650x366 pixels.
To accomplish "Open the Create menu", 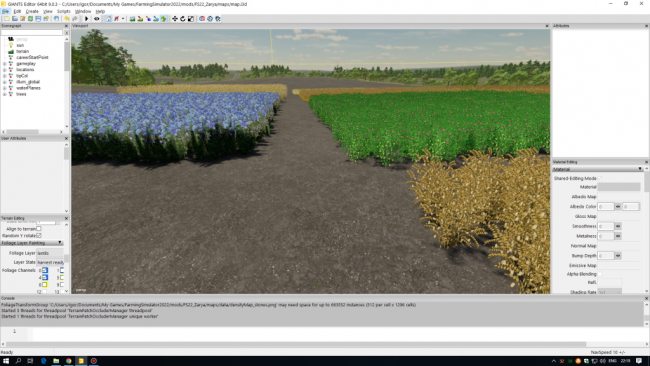I will point(32,12).
